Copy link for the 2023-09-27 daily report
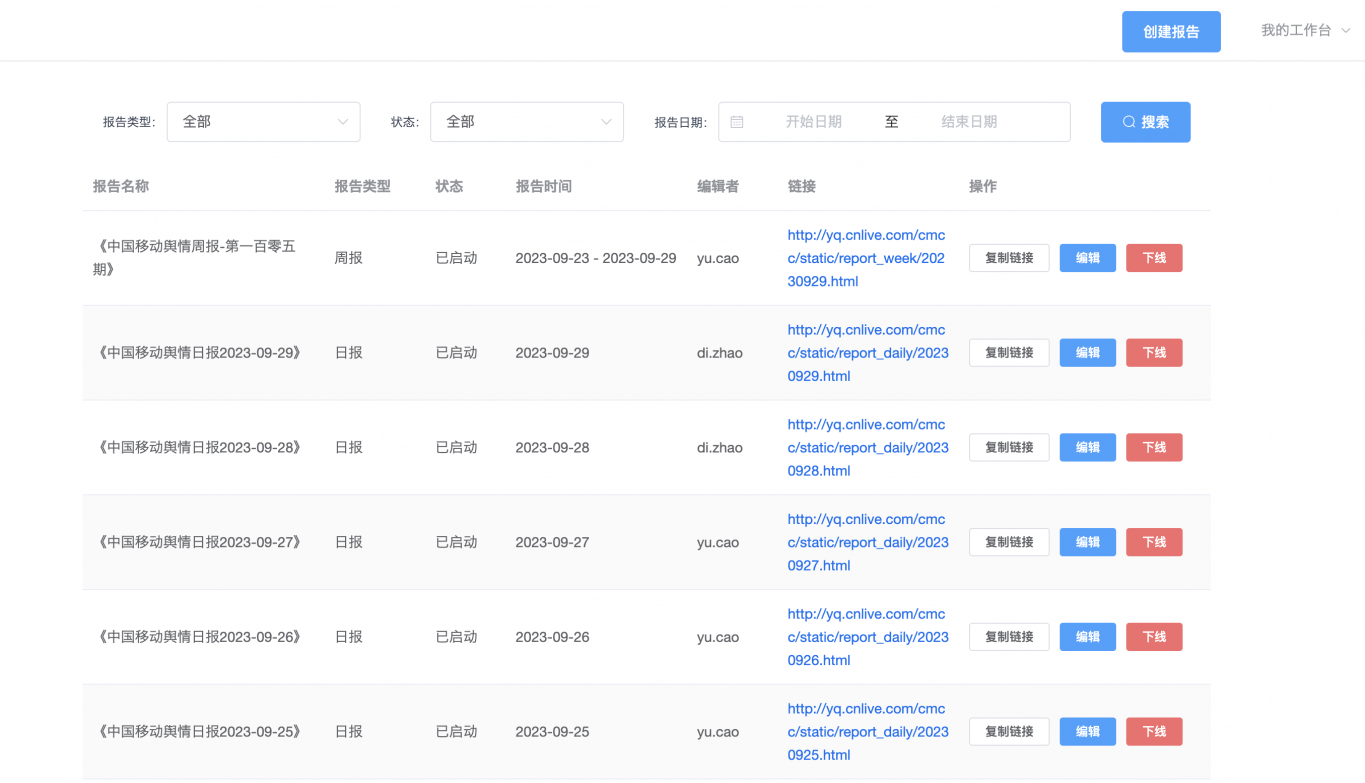Screen dimensions: 1365x783 pyautogui.click(x=1009, y=542)
